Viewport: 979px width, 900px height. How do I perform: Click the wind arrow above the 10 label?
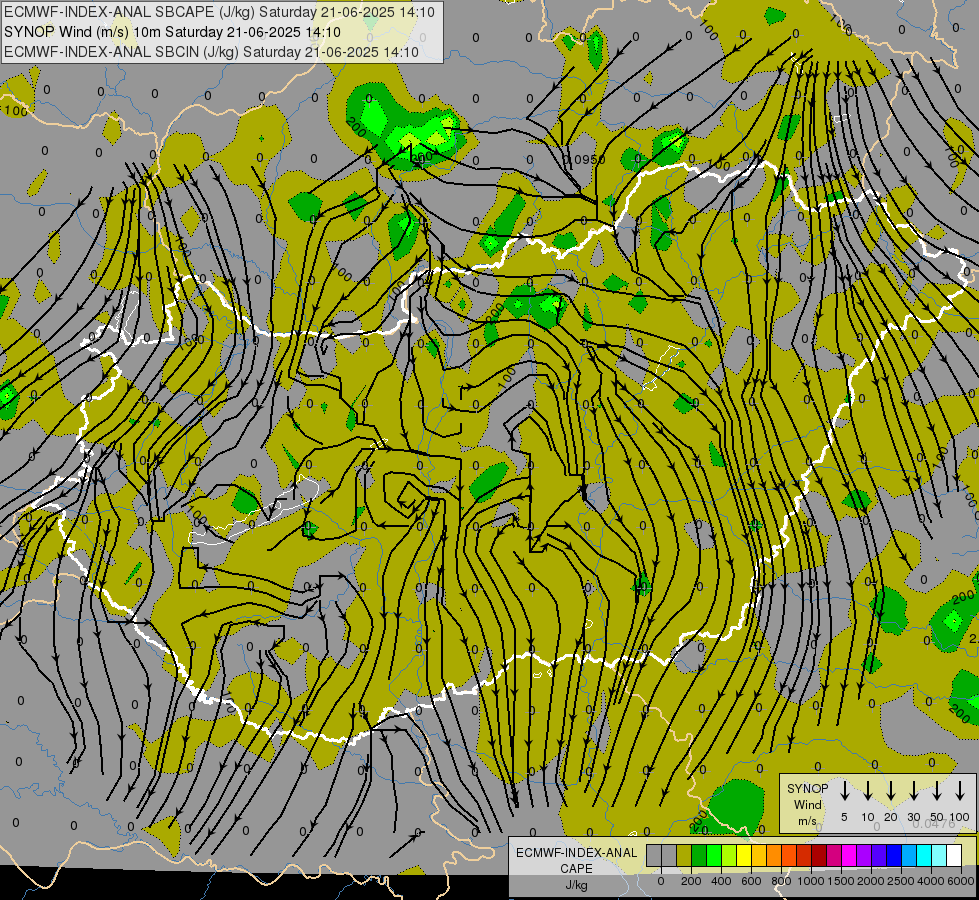click(x=868, y=791)
